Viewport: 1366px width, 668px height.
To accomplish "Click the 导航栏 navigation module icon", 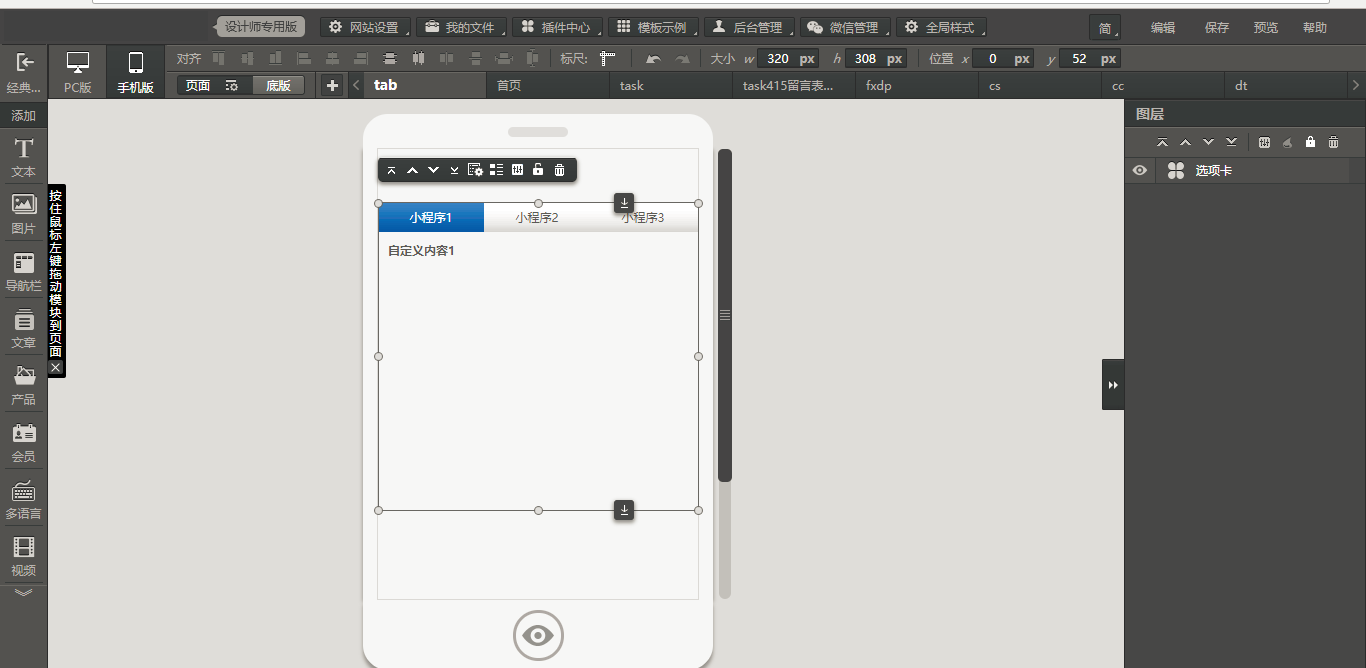I will click(x=23, y=271).
